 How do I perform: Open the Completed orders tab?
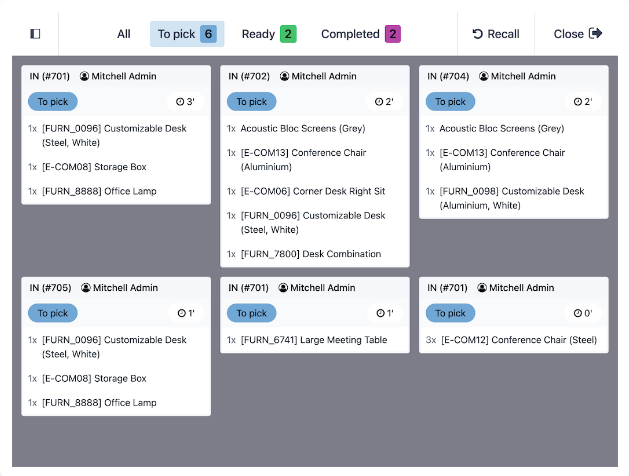(350, 34)
